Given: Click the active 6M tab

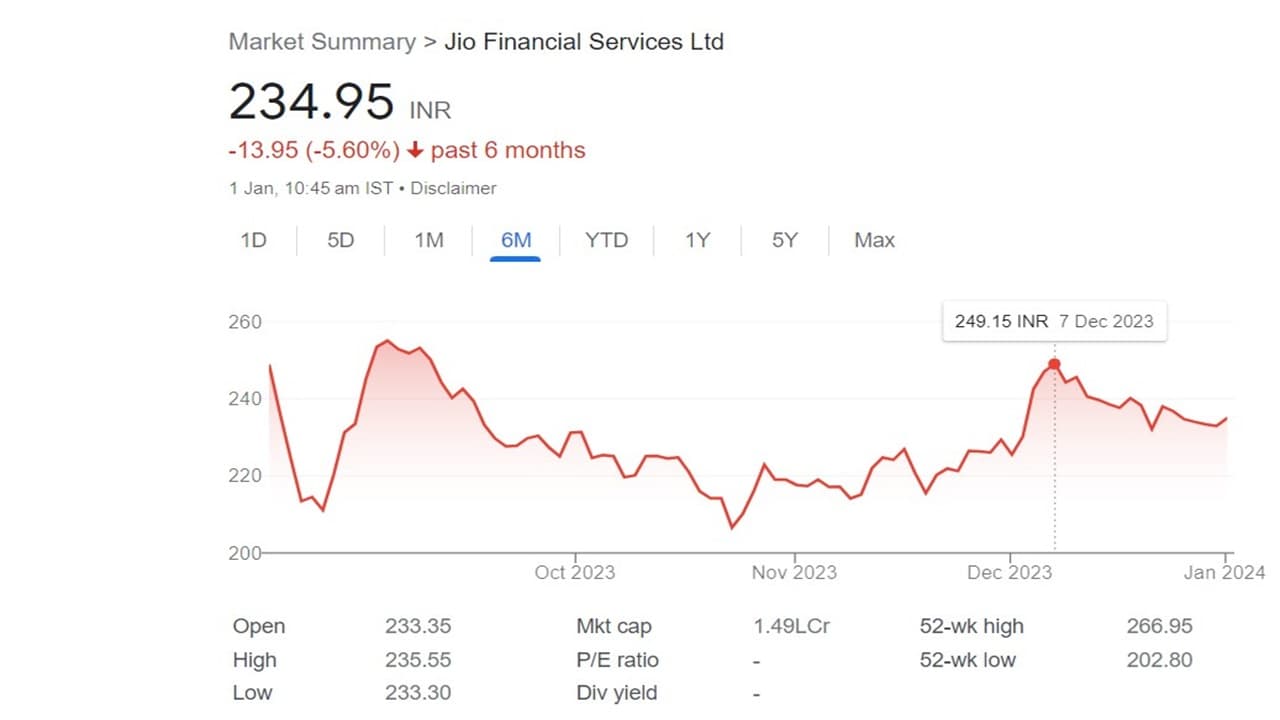Looking at the screenshot, I should [x=516, y=240].
